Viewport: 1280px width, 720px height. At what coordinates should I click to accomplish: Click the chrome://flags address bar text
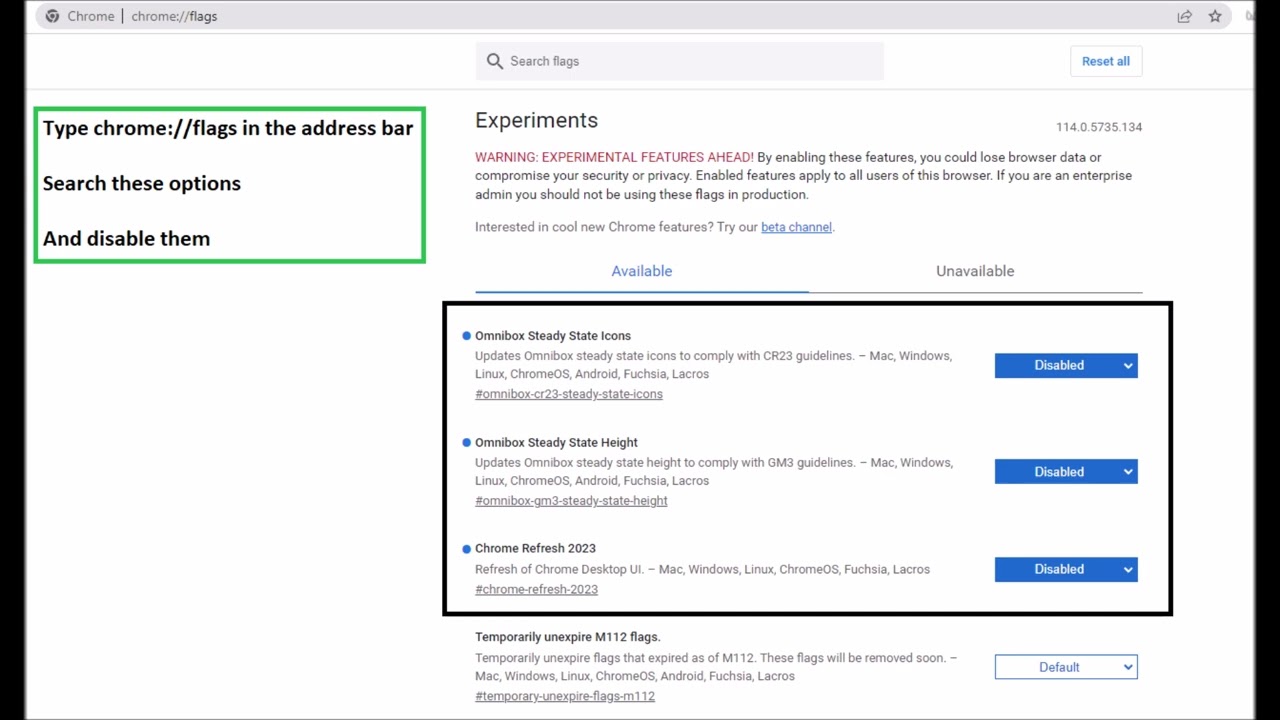(174, 16)
